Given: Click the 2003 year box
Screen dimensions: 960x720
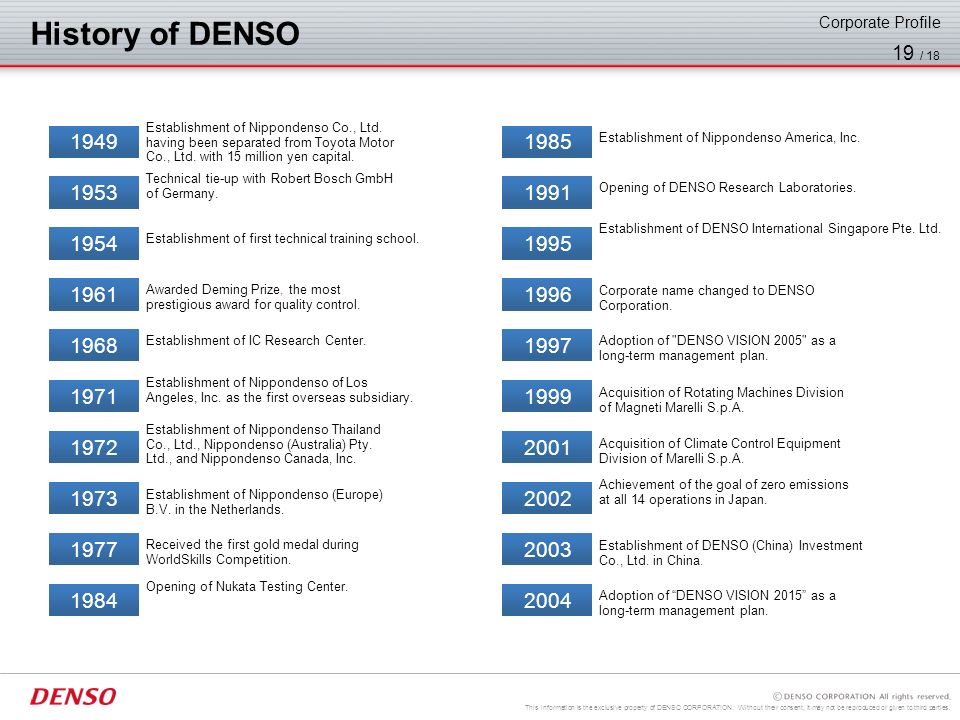Looking at the screenshot, I should coord(547,549).
